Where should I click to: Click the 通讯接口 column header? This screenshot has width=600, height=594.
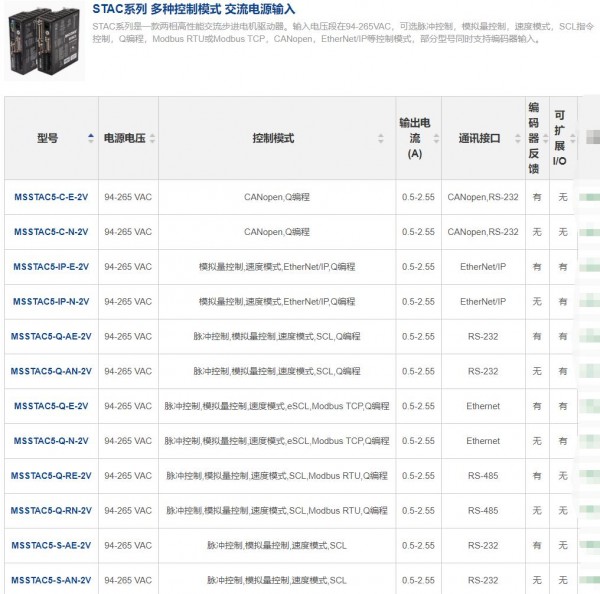[x=483, y=138]
